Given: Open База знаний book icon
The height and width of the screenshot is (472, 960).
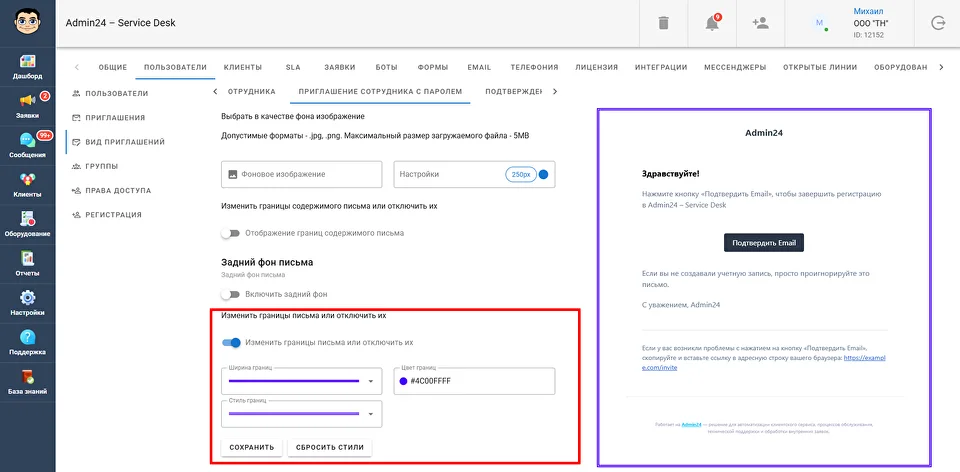Looking at the screenshot, I should [x=28, y=377].
